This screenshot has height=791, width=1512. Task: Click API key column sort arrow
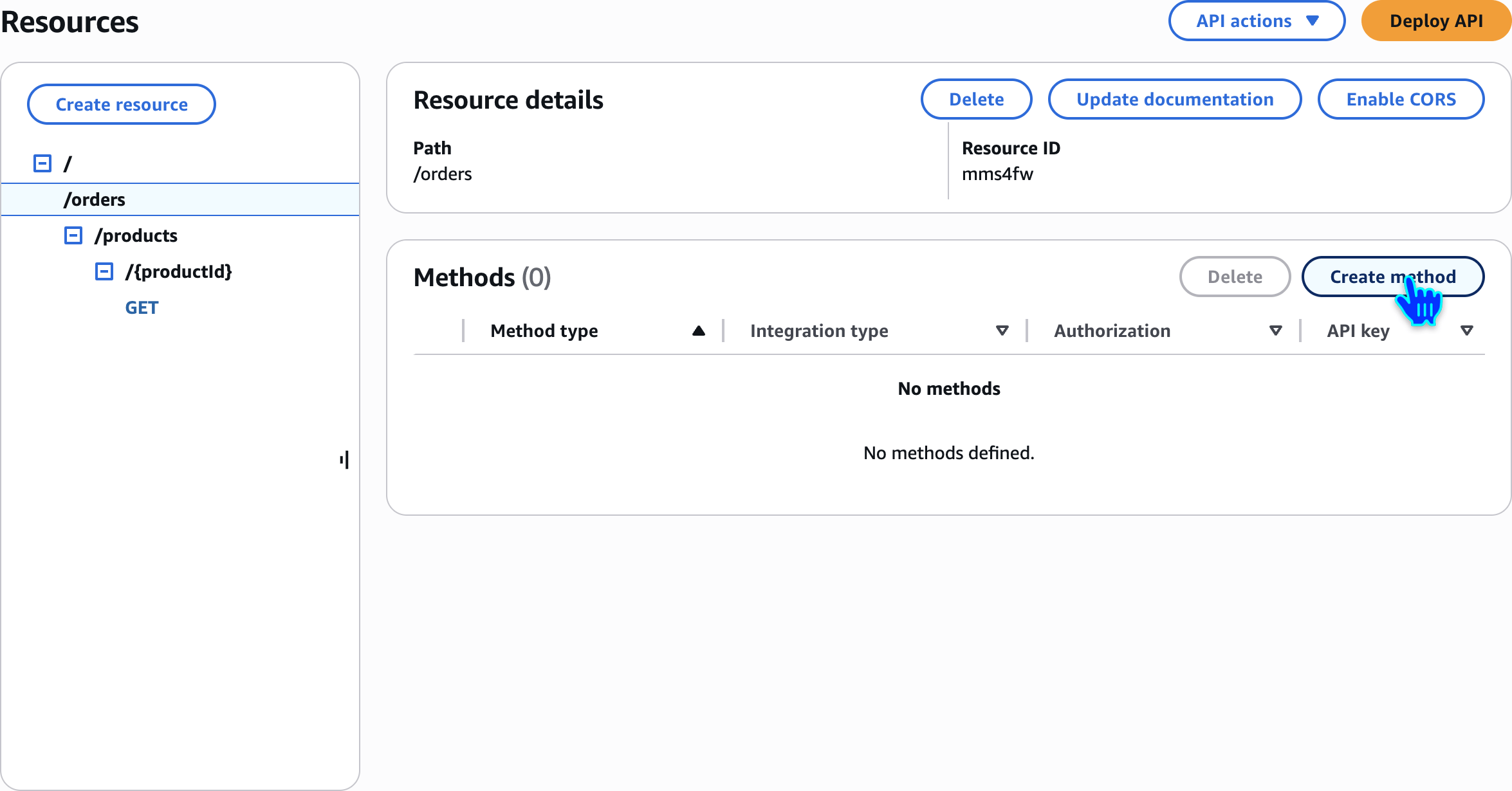(1466, 331)
